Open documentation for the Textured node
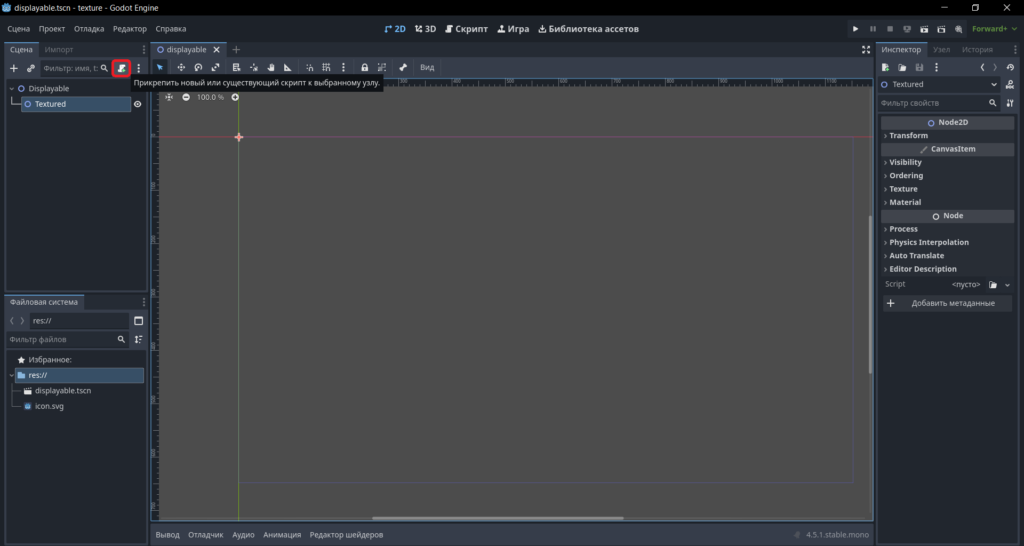This screenshot has height=546, width=1024. coord(1010,84)
